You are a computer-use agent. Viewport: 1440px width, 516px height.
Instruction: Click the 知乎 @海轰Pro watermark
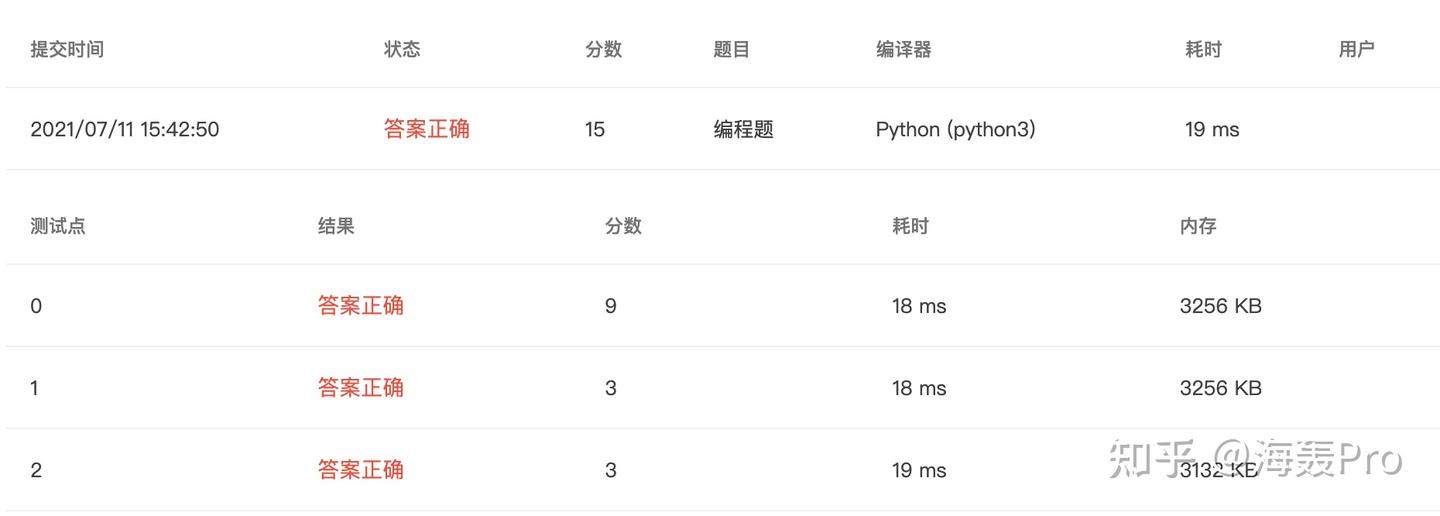pos(1254,460)
